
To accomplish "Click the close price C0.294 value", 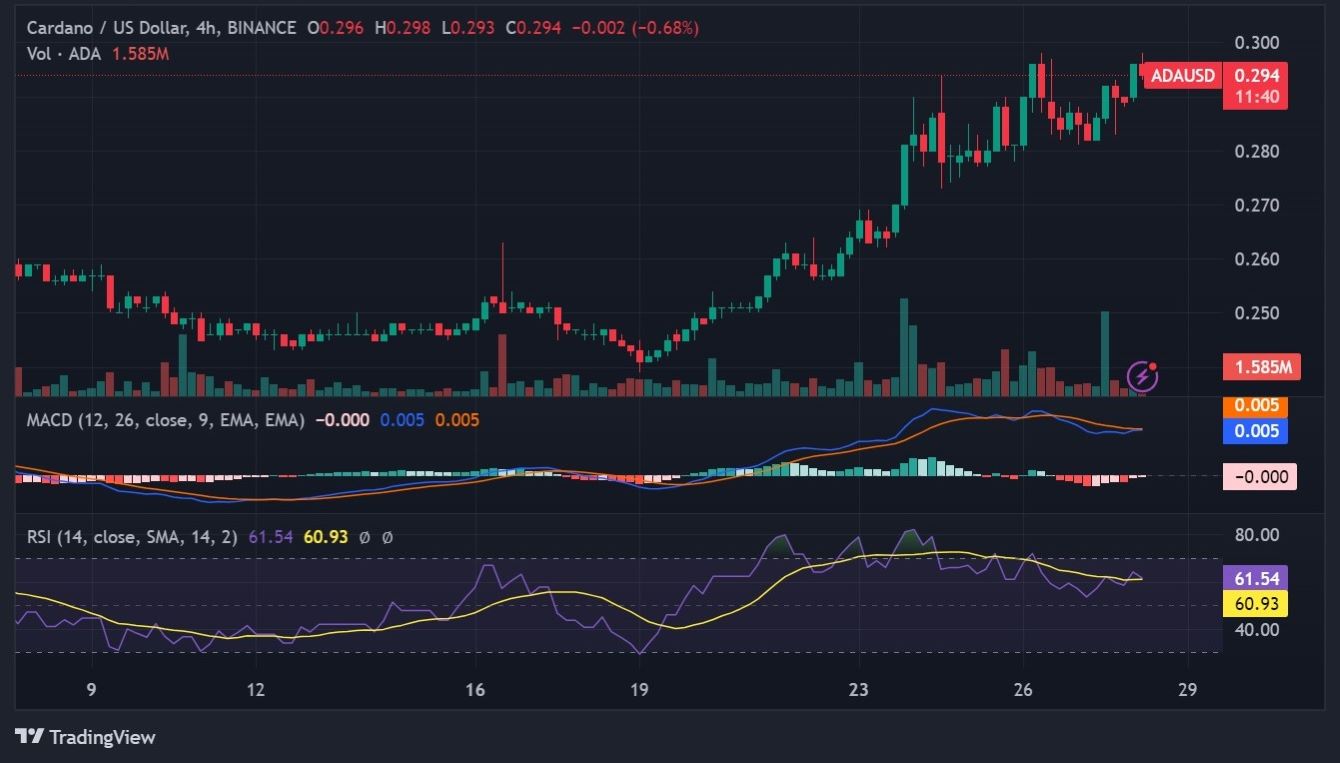I will (532, 28).
